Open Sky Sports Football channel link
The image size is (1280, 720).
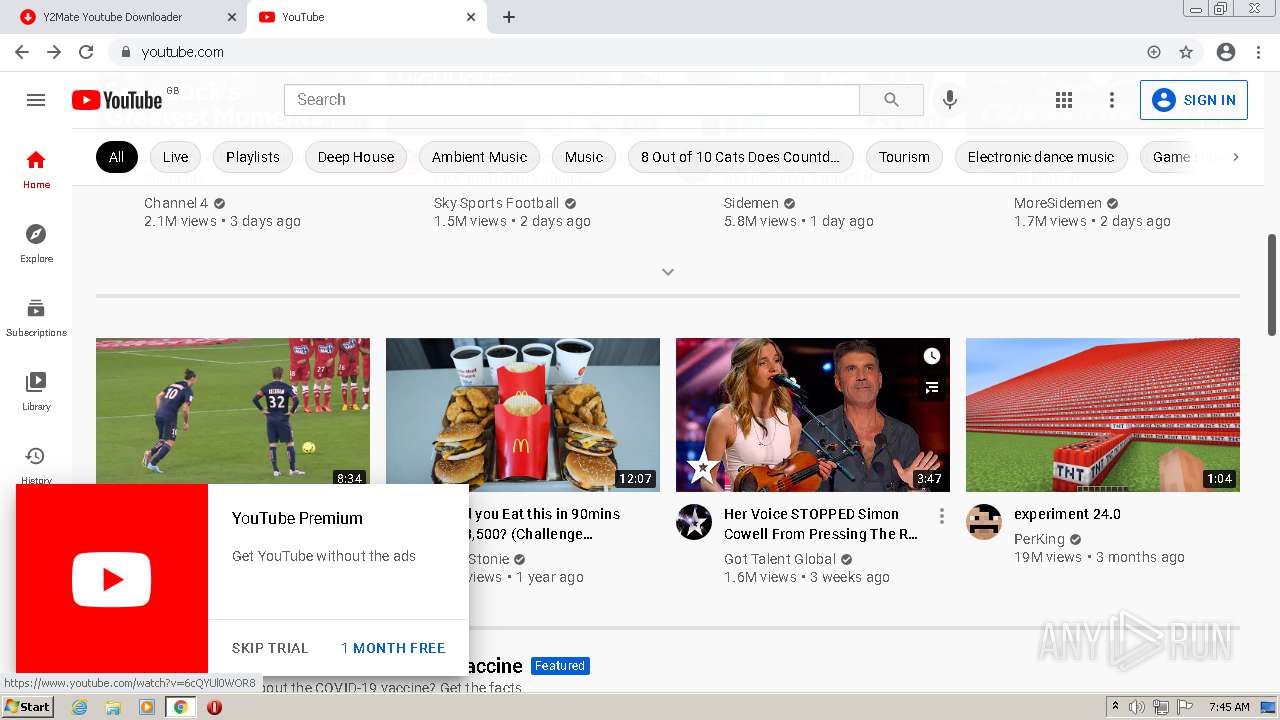496,203
